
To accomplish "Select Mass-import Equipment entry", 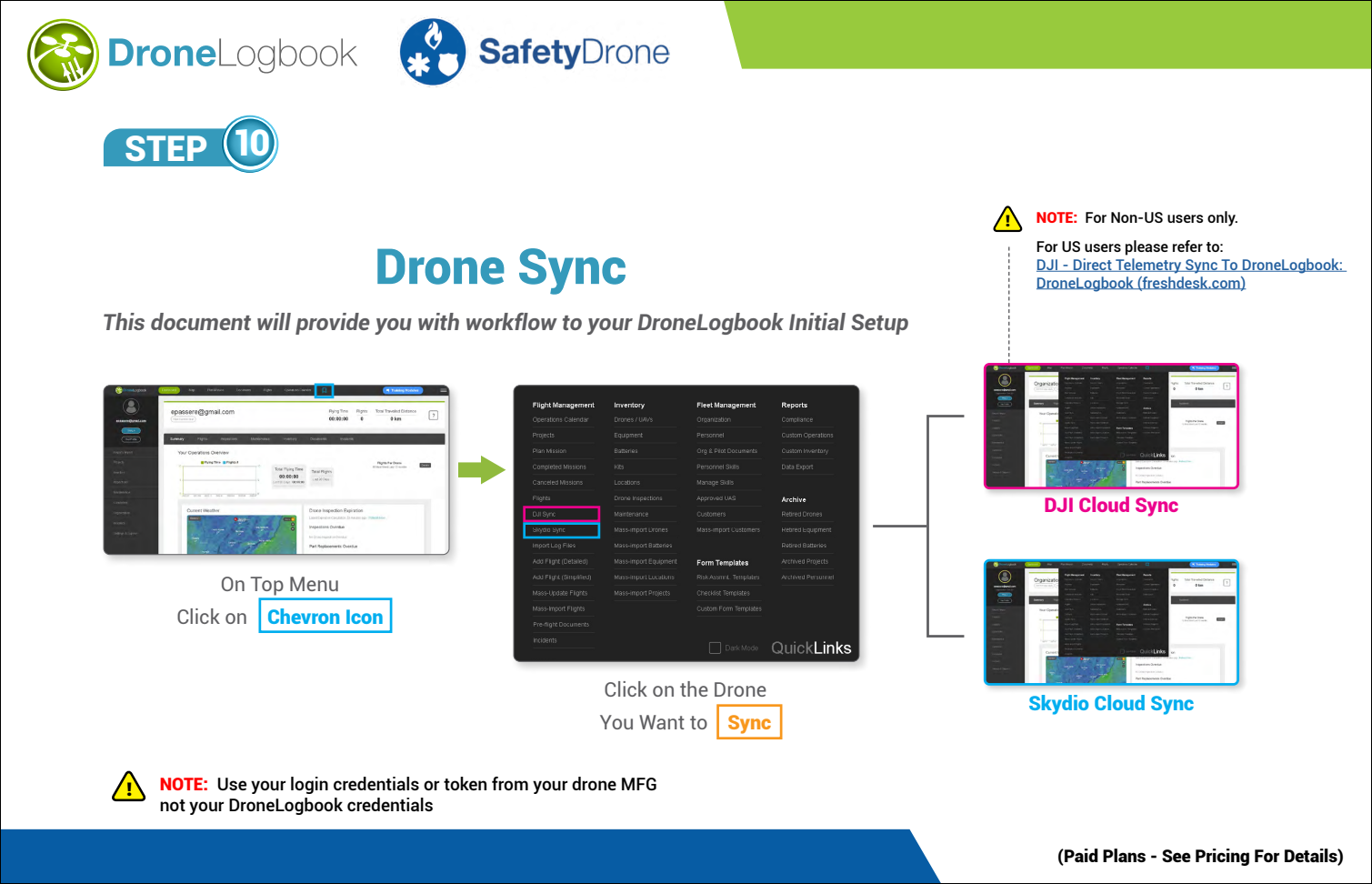I will click(646, 561).
